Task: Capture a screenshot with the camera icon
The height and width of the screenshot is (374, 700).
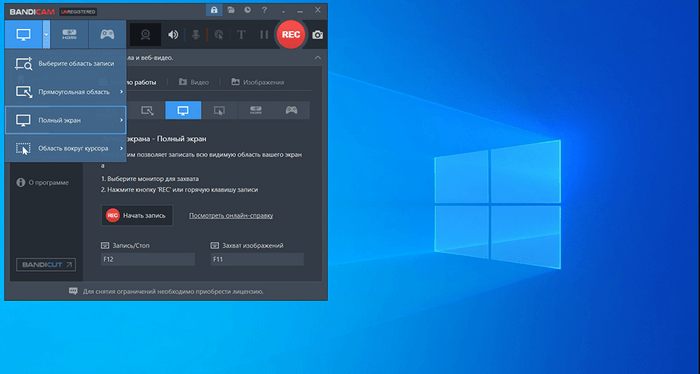Action: pyautogui.click(x=317, y=35)
